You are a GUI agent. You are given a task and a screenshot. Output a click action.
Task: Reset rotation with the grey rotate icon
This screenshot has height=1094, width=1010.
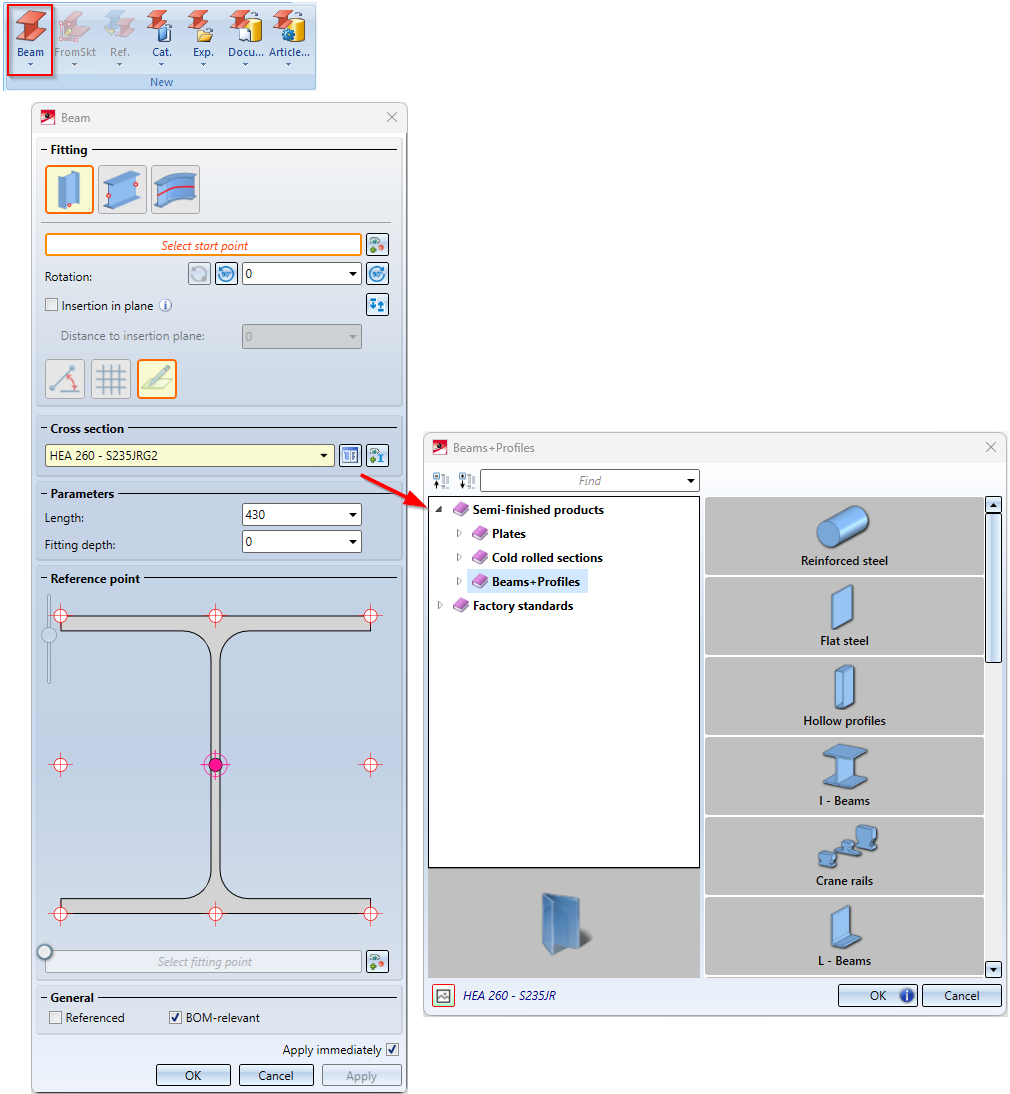[199, 274]
